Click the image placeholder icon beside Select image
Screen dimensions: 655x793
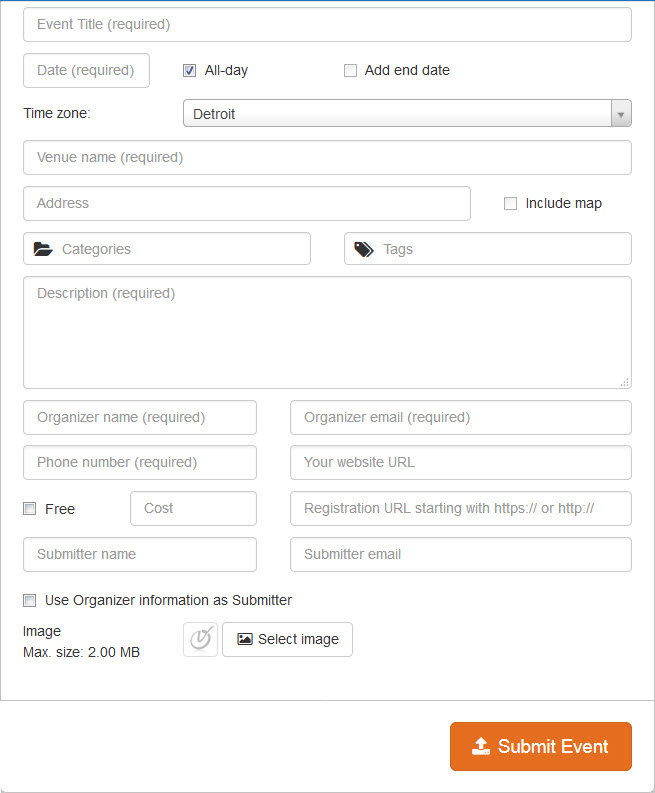(200, 639)
